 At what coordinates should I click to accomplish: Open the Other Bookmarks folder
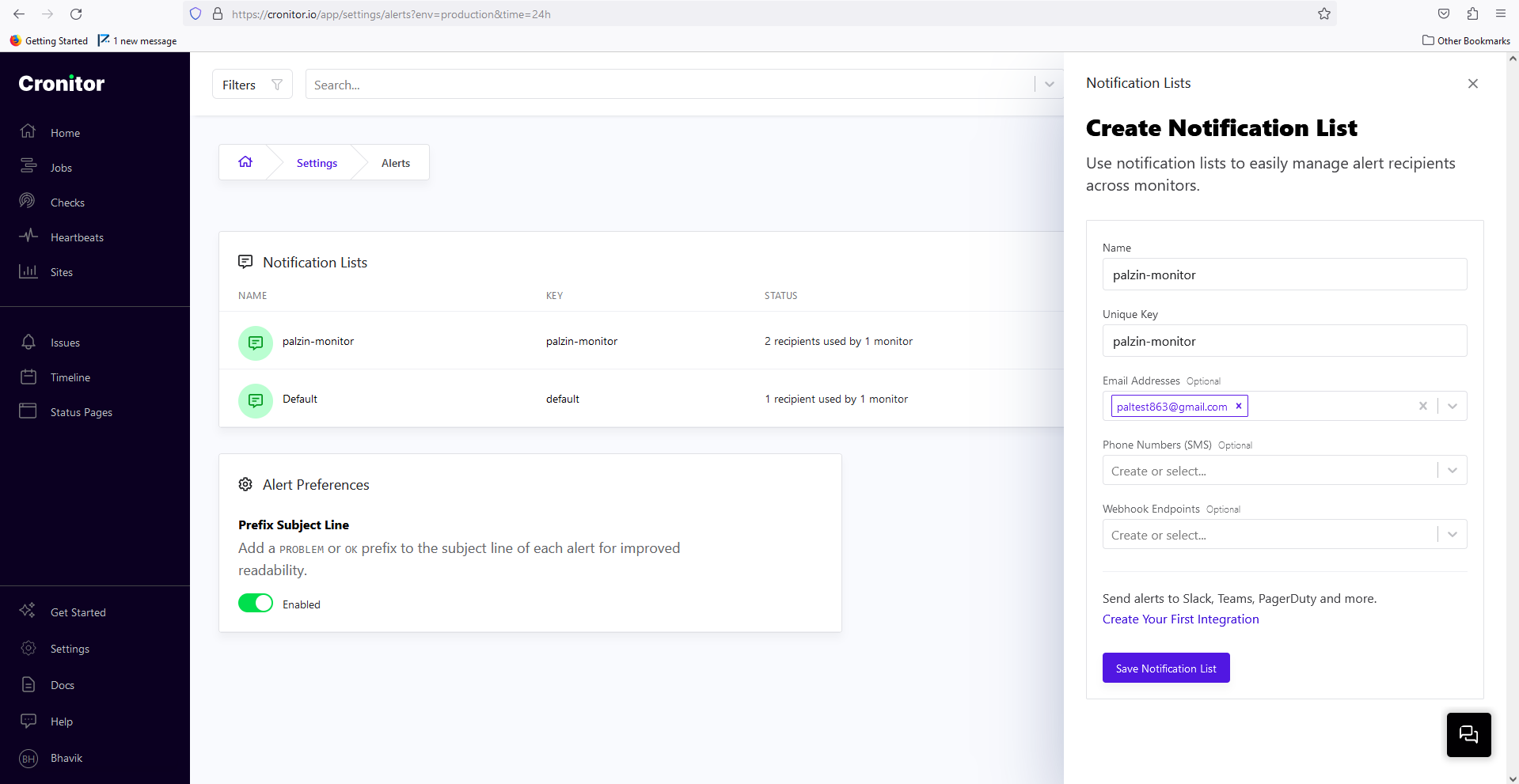point(1466,40)
